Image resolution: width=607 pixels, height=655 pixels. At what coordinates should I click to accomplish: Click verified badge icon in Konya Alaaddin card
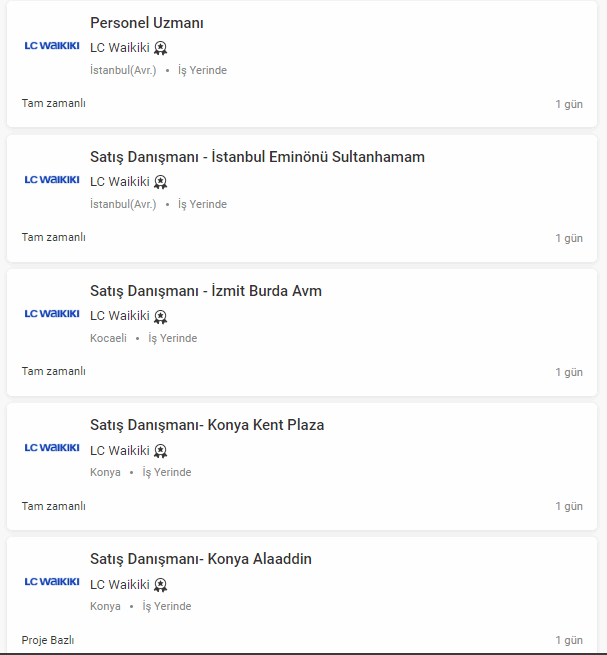pyautogui.click(x=161, y=584)
